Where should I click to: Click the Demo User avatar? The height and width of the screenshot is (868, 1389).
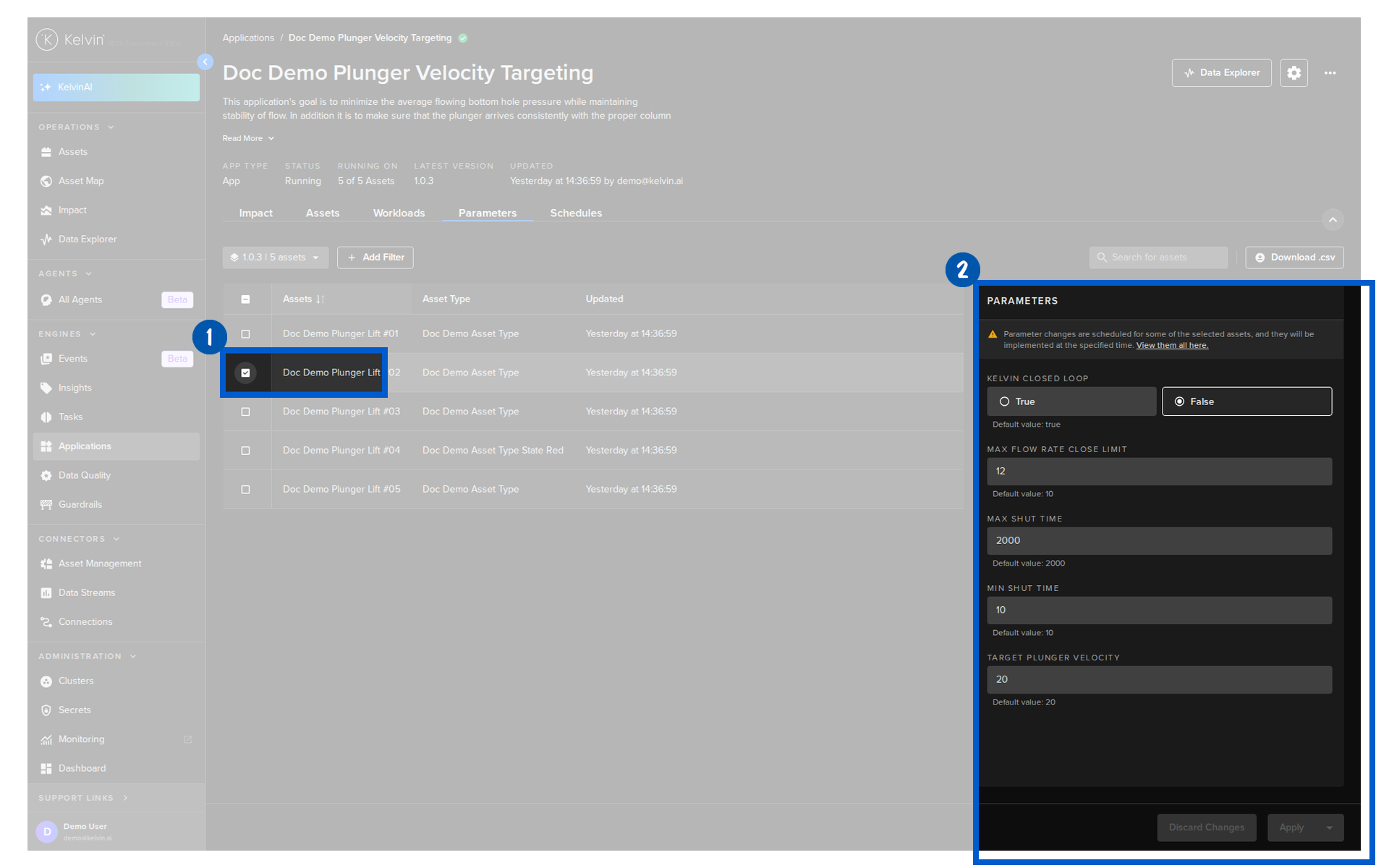coord(47,832)
